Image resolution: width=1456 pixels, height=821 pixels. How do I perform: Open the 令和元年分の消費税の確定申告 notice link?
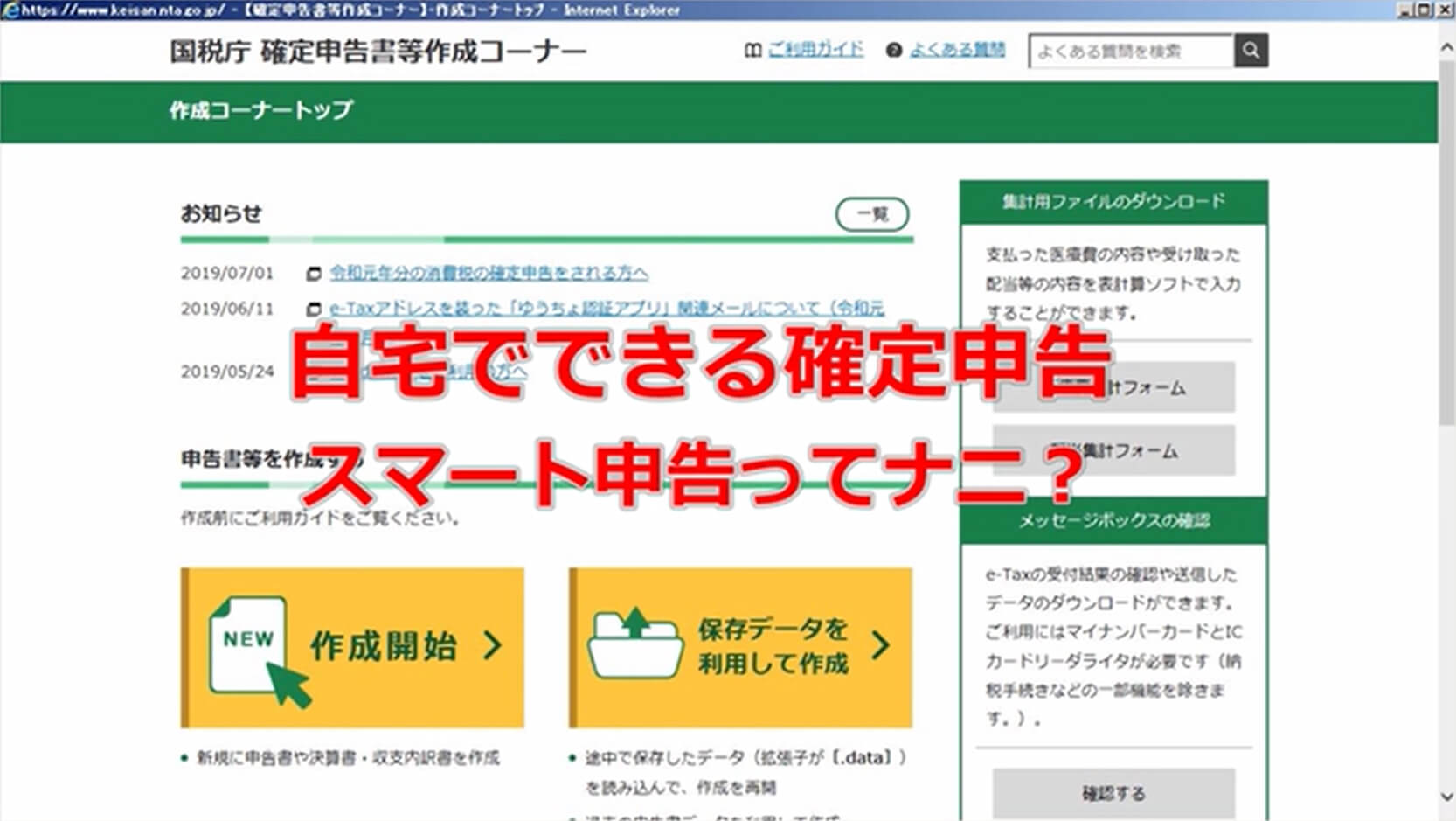[489, 274]
